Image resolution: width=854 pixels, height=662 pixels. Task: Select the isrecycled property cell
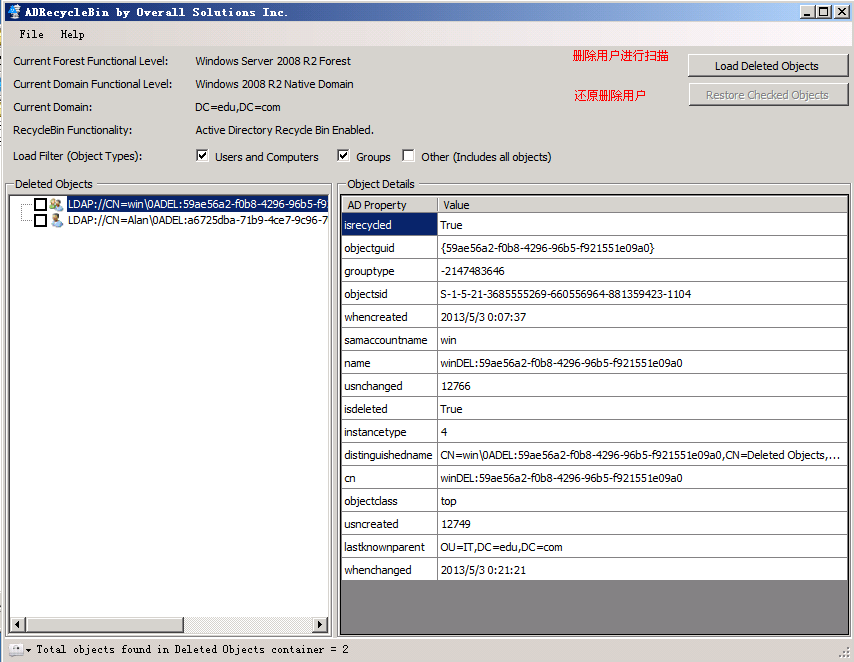[389, 224]
